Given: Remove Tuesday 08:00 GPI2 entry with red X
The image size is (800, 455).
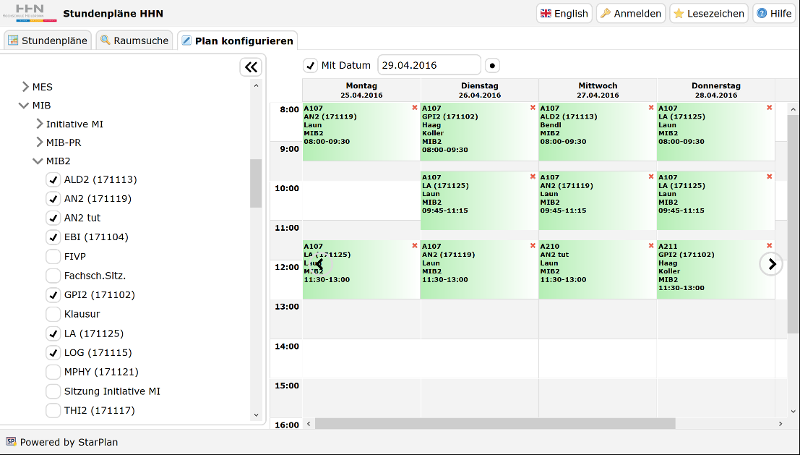Looking at the screenshot, I should point(533,108).
